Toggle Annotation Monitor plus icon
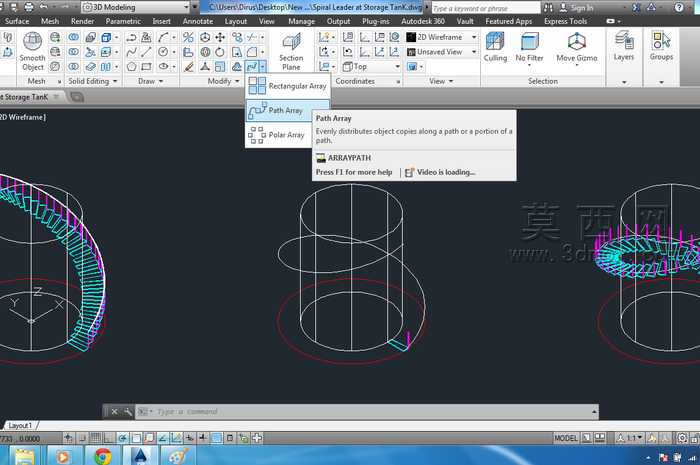The image size is (700, 465). [x=257, y=438]
